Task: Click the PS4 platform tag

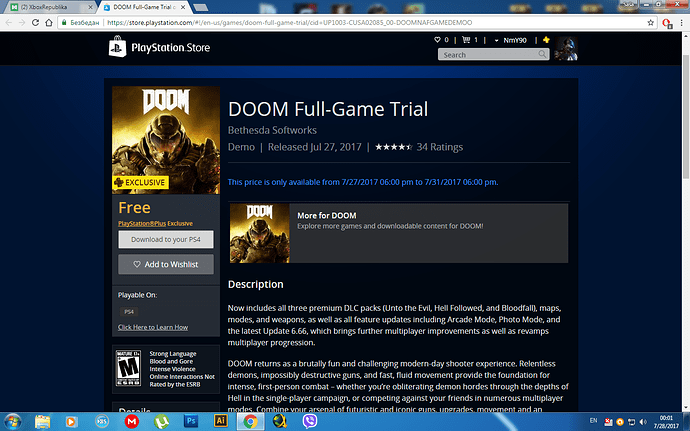Action: click(129, 312)
